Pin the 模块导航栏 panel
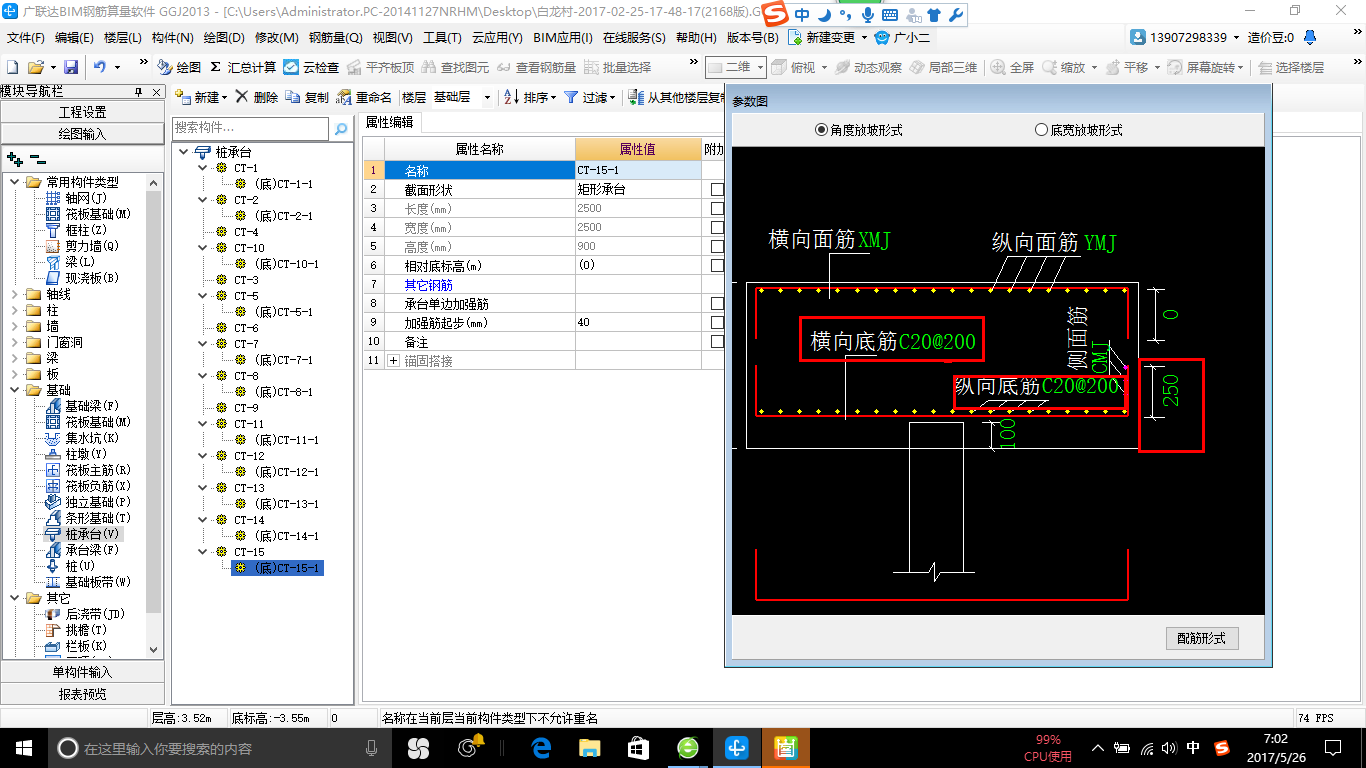1366x768 pixels. tap(139, 91)
